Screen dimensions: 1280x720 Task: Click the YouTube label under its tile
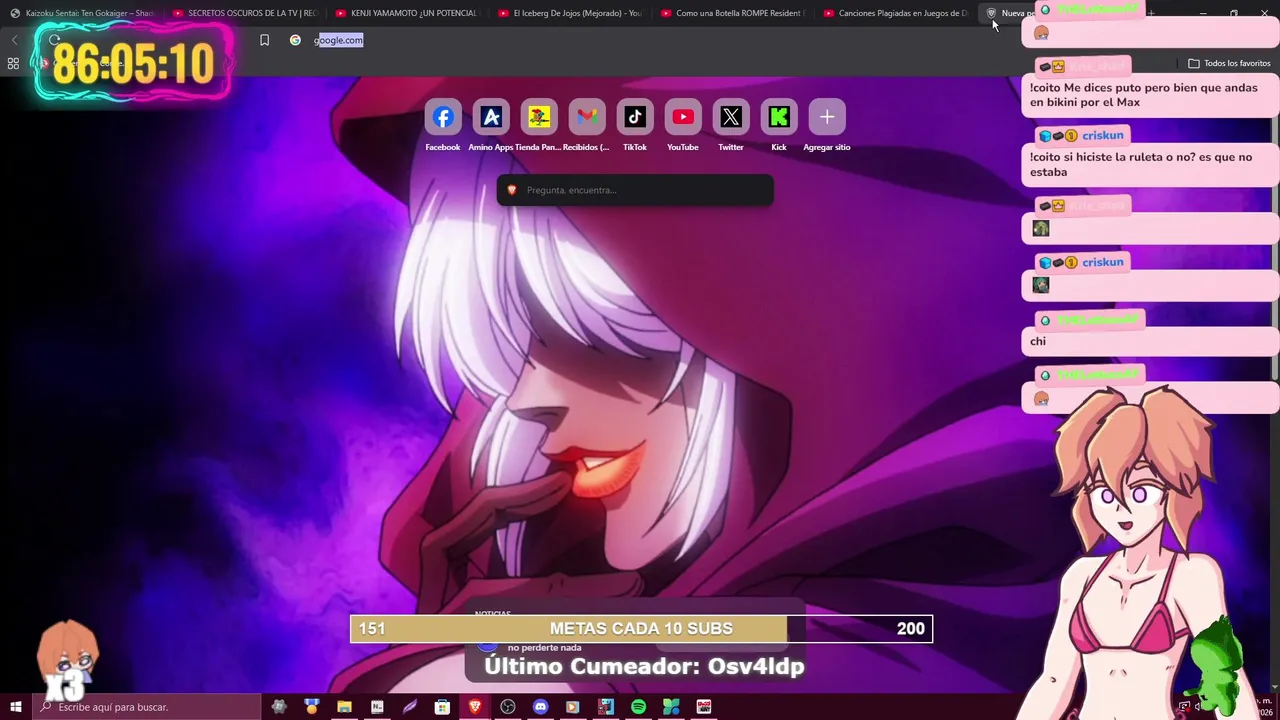pyautogui.click(x=683, y=147)
